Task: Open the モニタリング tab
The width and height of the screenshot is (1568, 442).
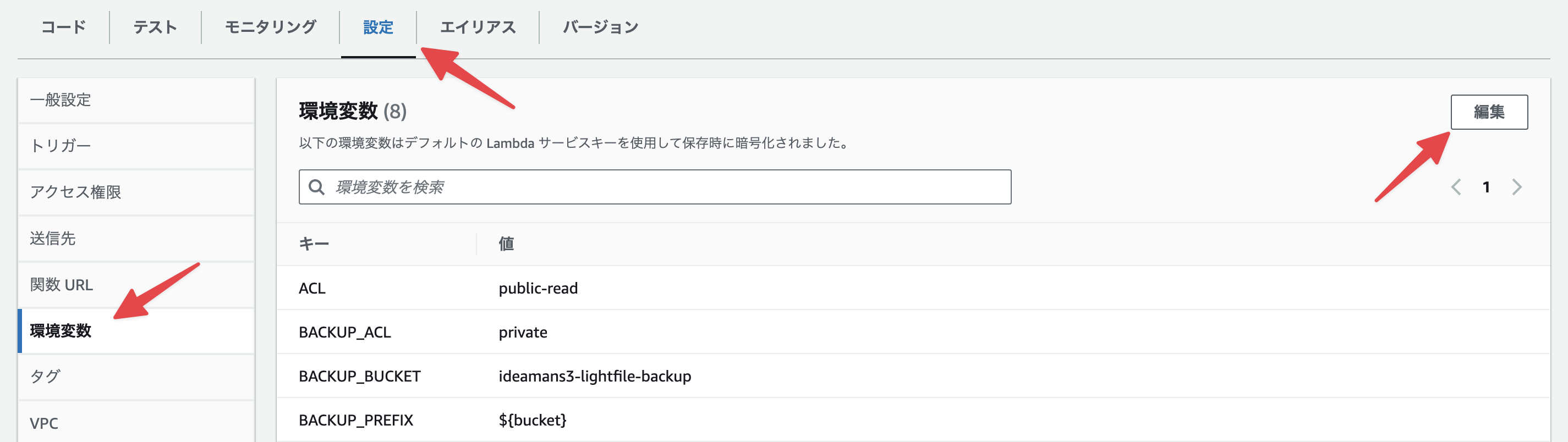Action: [270, 27]
